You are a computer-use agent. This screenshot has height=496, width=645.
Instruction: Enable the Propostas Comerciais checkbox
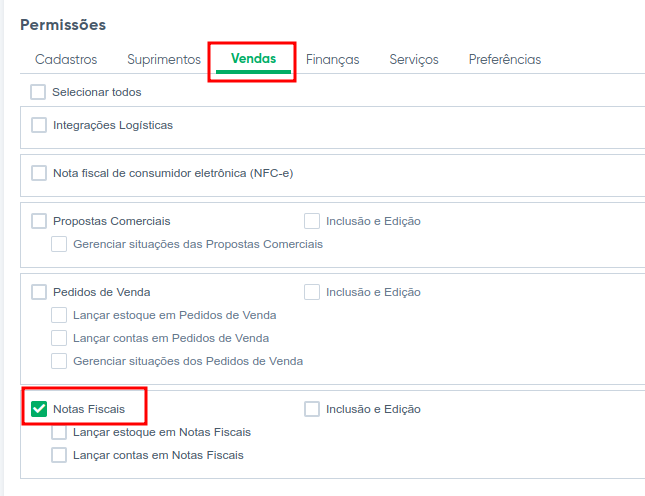coord(39,221)
